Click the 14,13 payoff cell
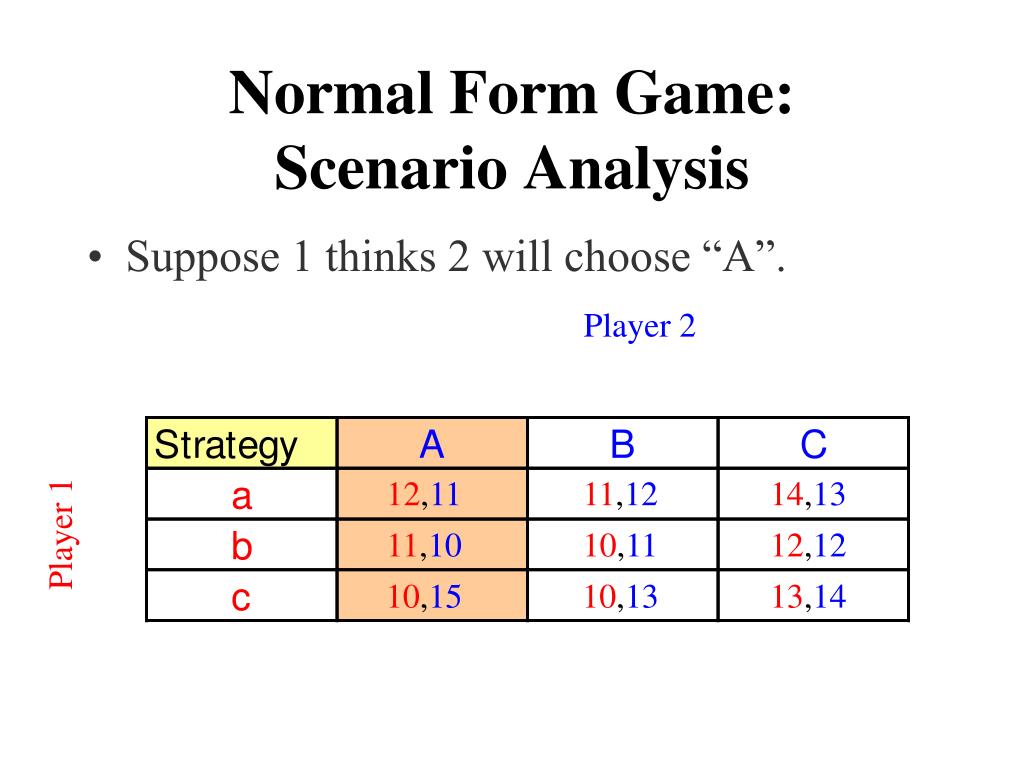This screenshot has height=768, width=1024. (x=813, y=494)
